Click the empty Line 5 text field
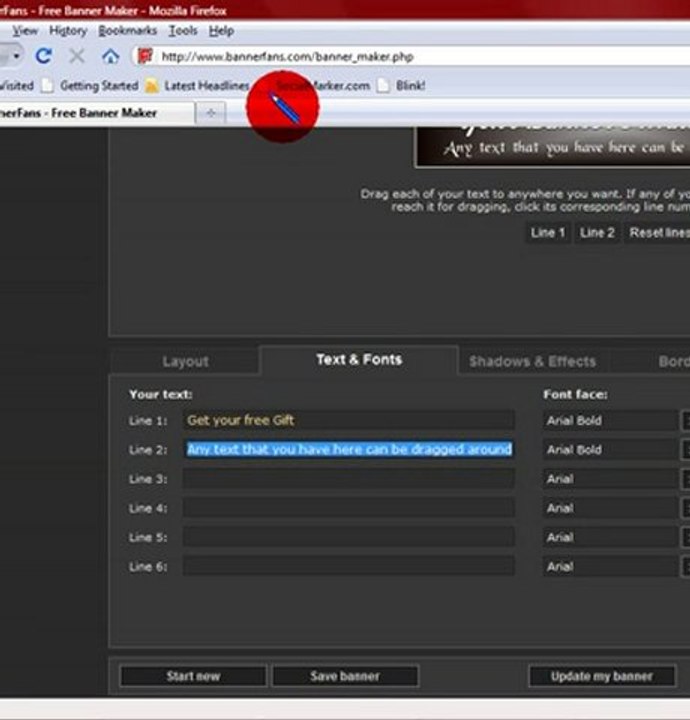 point(349,537)
